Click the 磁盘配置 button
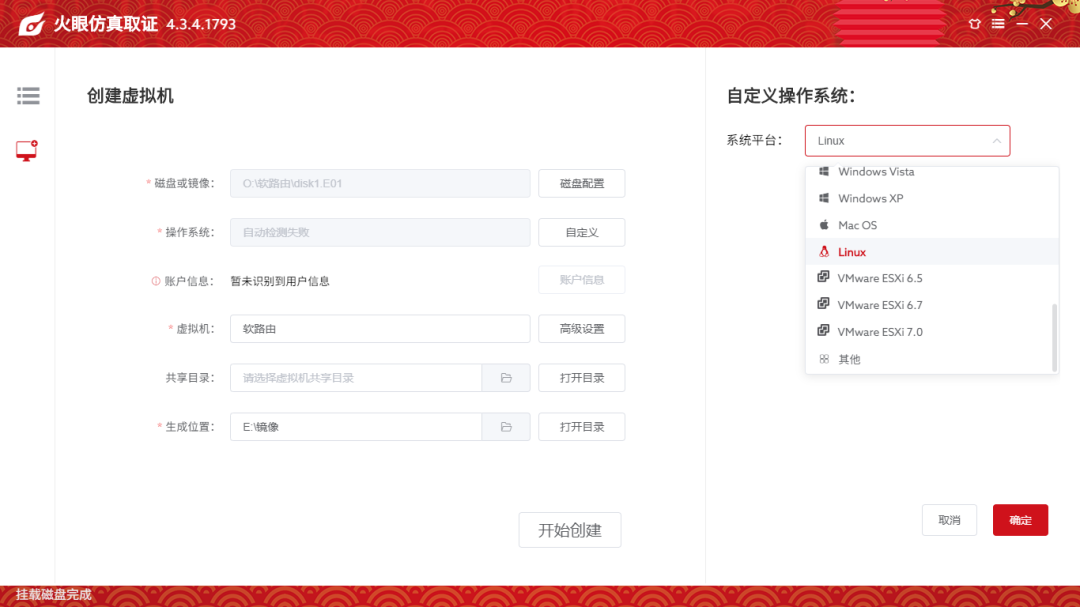The height and width of the screenshot is (607, 1080). tap(582, 183)
